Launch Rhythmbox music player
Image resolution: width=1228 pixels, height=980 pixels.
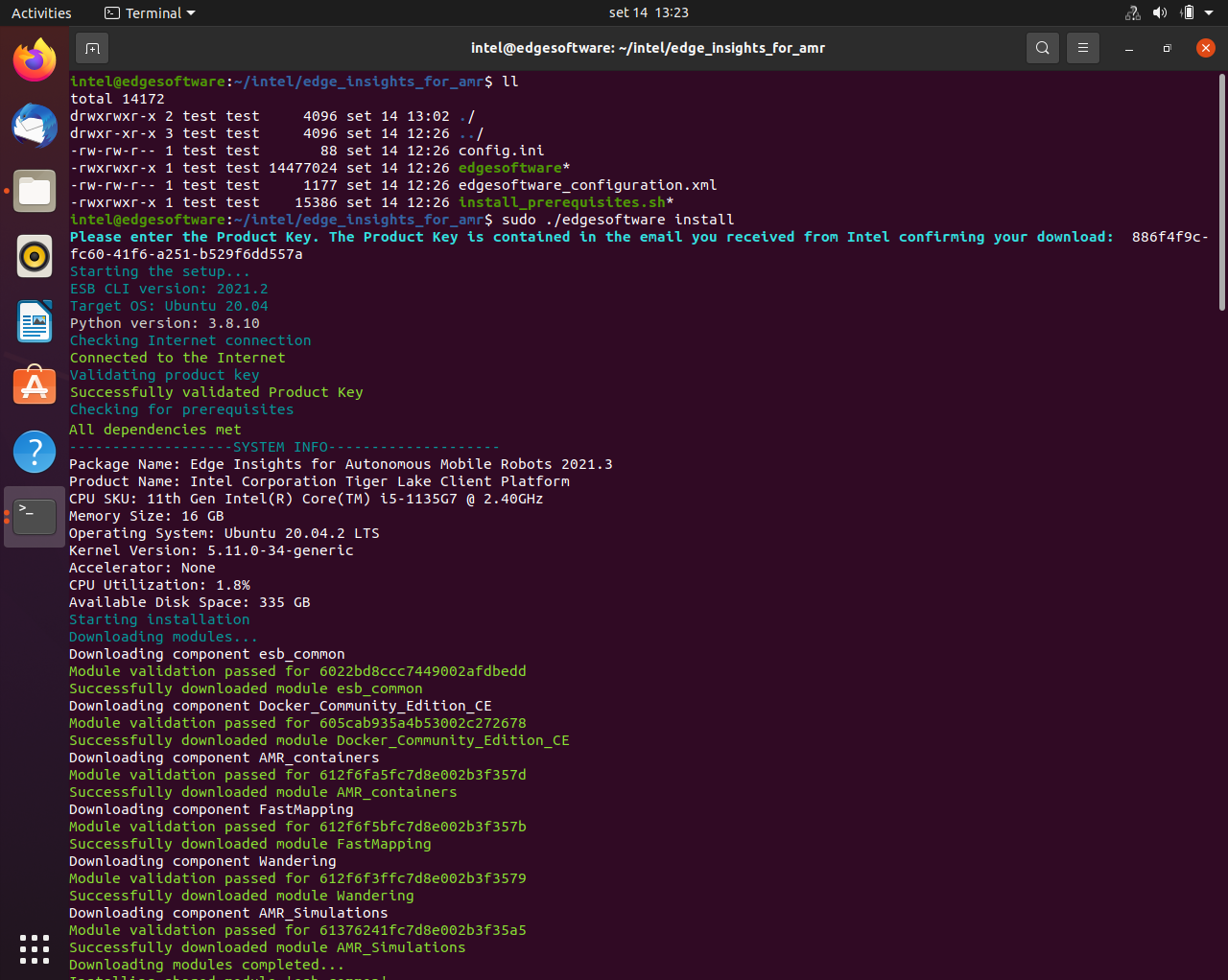pyautogui.click(x=35, y=257)
